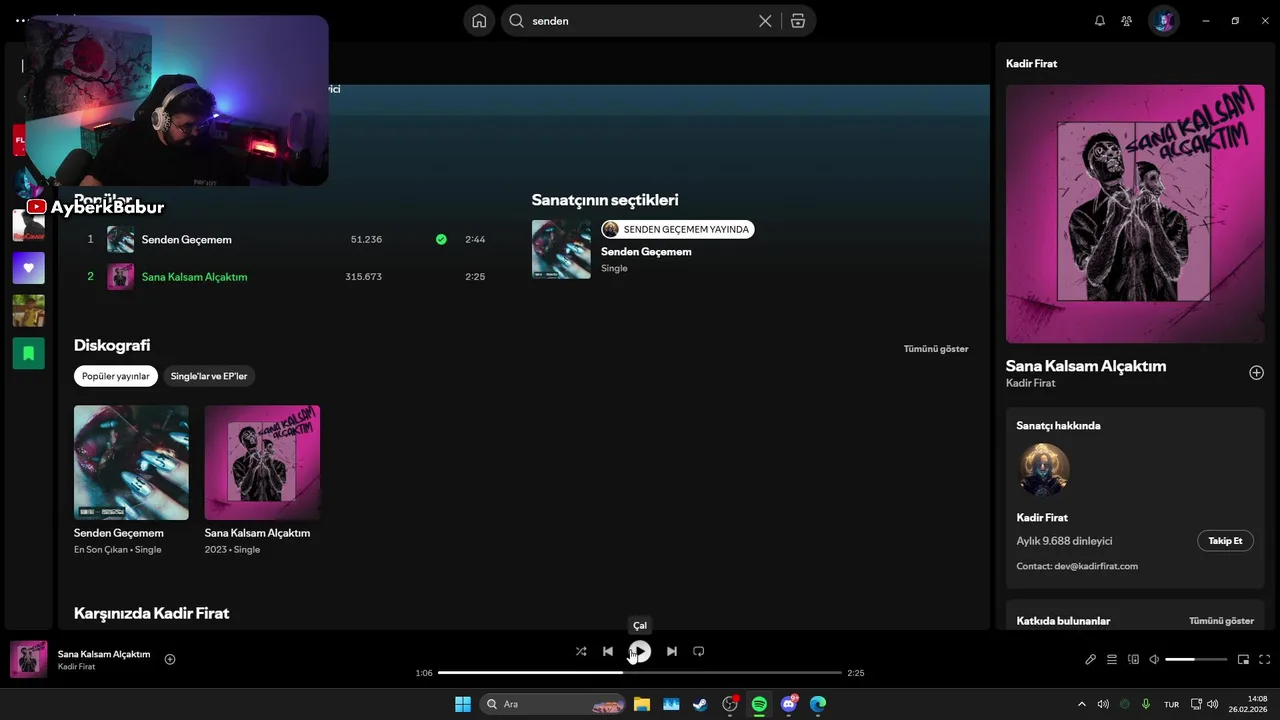Seek within the song progress bar
Viewport: 1280px width, 720px height.
click(640, 673)
